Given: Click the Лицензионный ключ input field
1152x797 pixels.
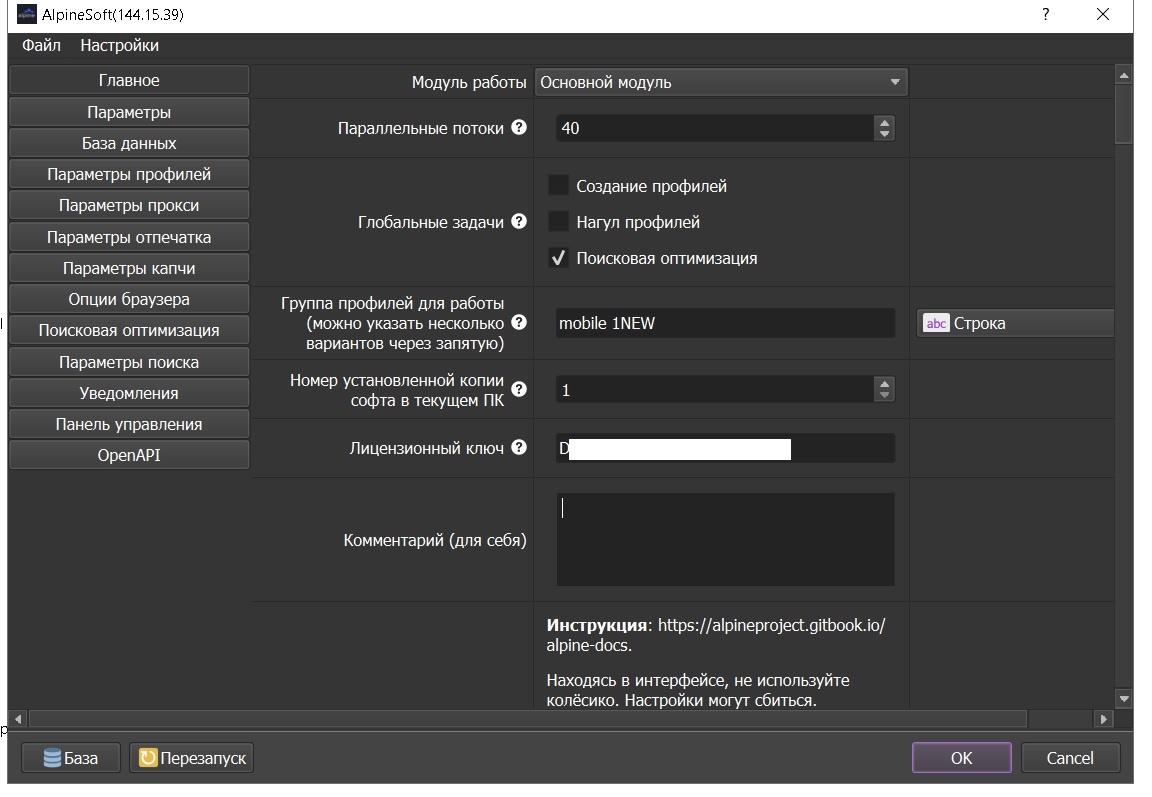Looking at the screenshot, I should pyautogui.click(x=726, y=448).
